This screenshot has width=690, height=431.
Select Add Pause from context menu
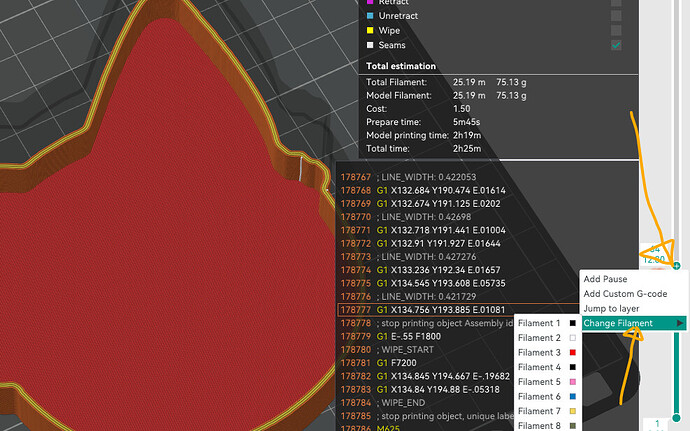click(605, 279)
